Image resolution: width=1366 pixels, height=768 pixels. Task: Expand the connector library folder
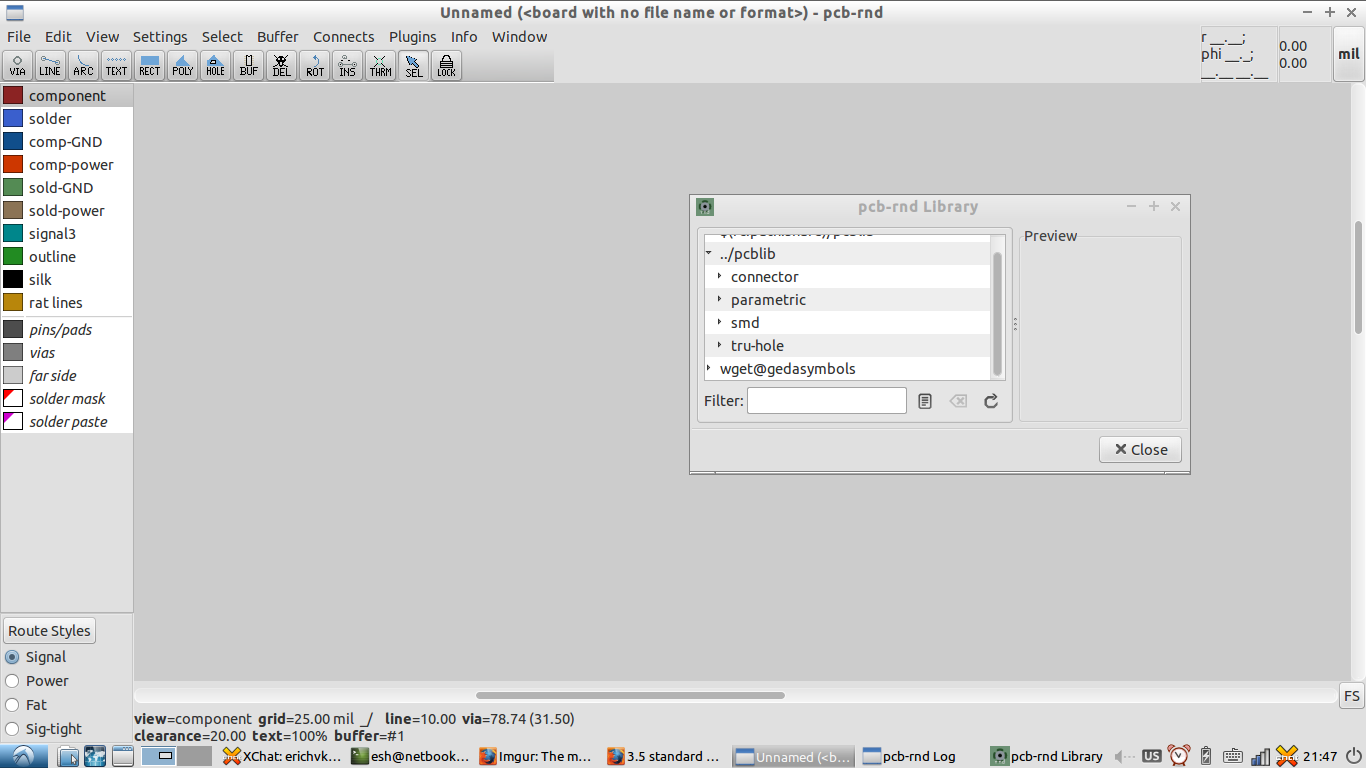[720, 277]
